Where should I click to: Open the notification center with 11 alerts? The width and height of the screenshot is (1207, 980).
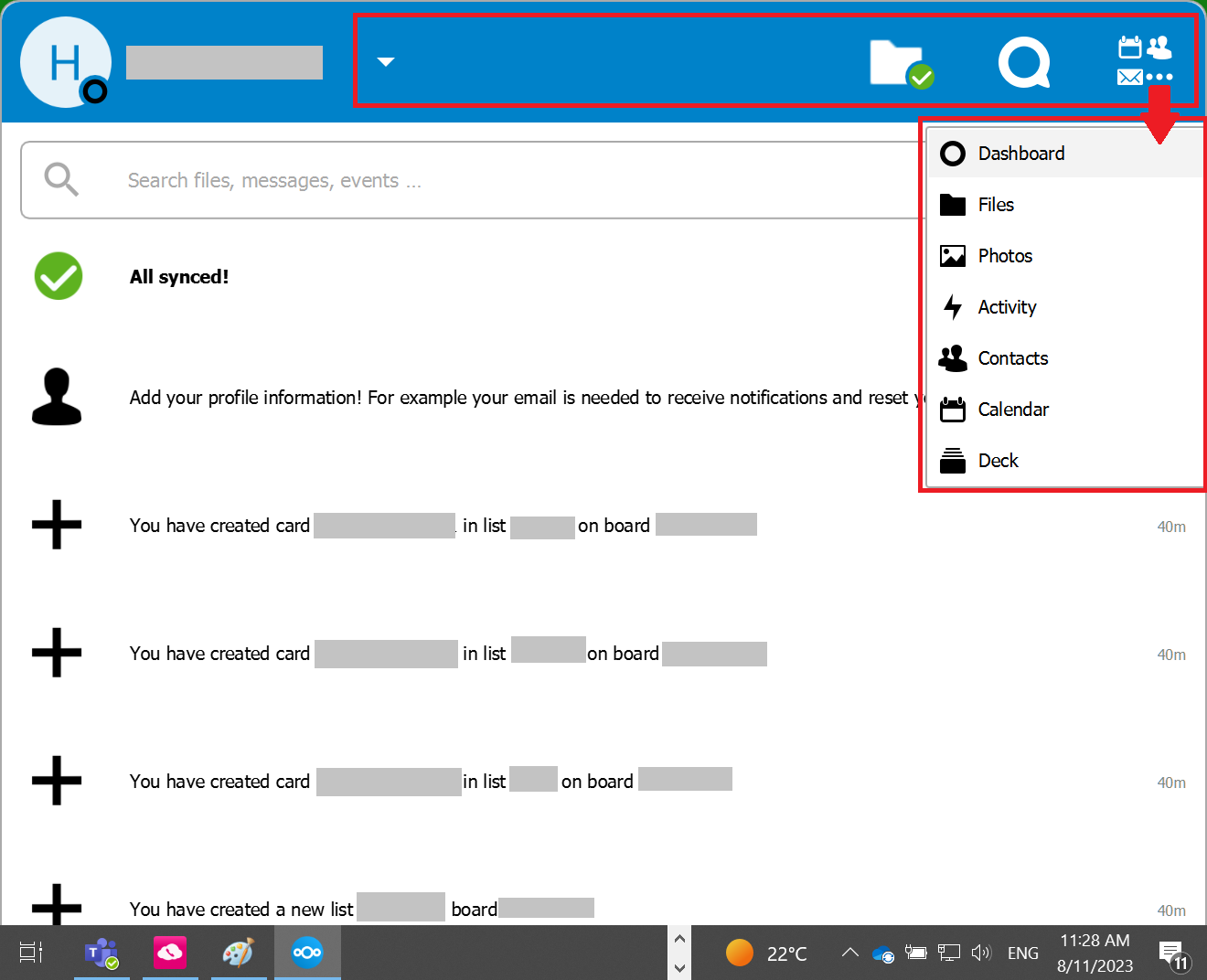[x=1173, y=955]
